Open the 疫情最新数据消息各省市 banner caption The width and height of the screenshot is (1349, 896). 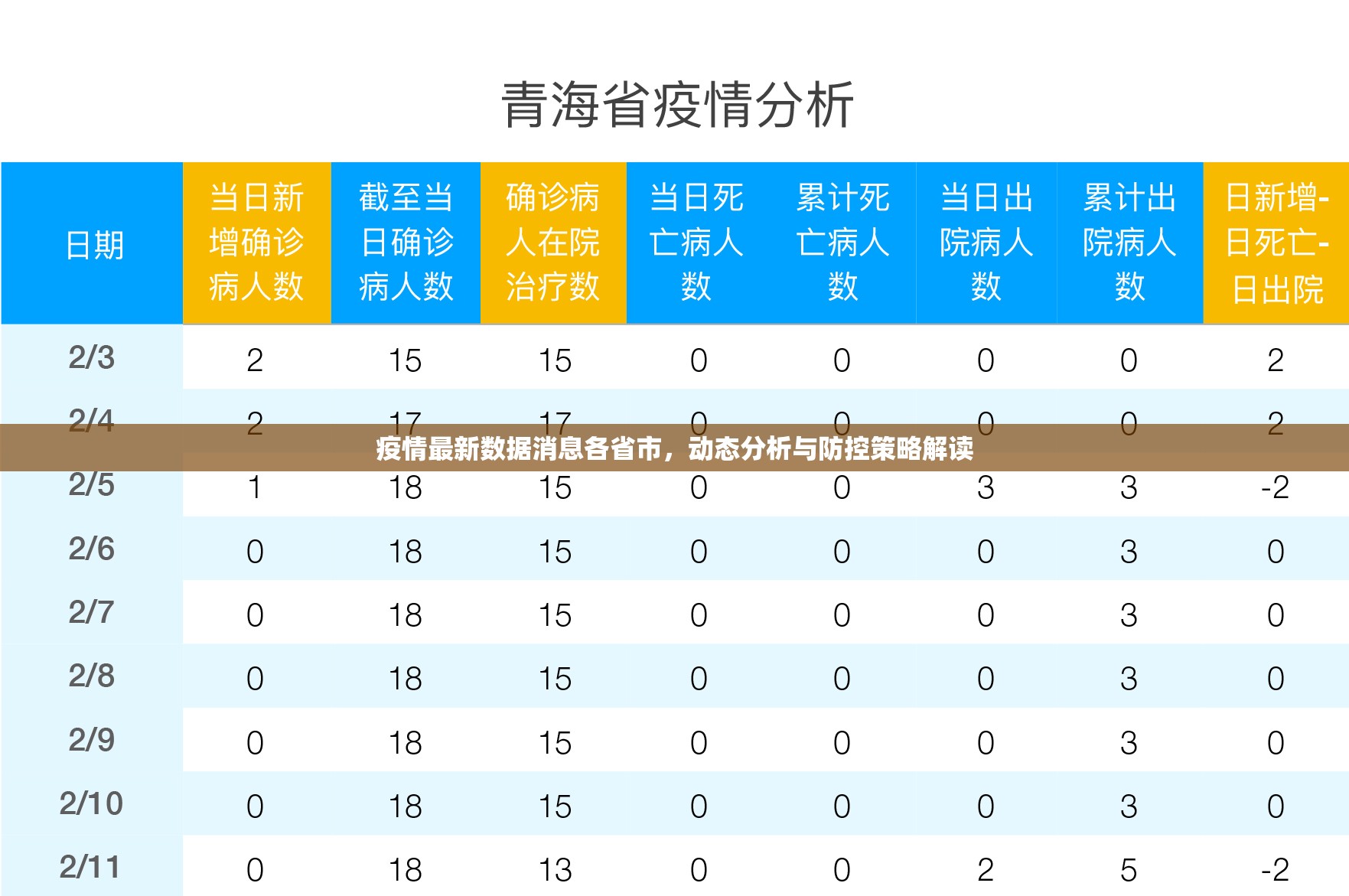point(674,448)
